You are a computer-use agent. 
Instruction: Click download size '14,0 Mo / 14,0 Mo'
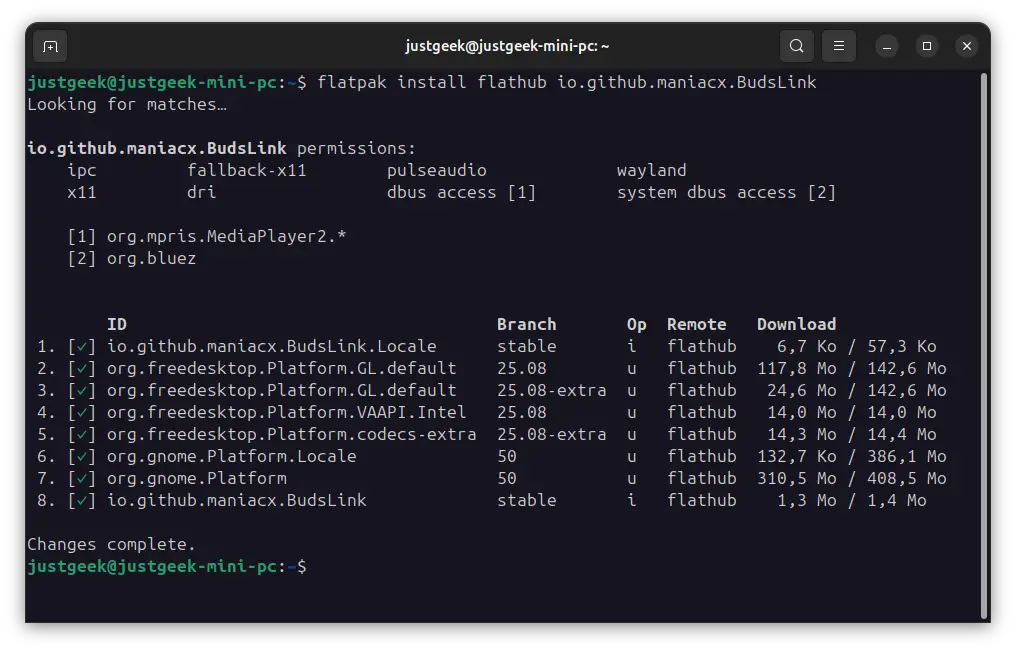click(852, 413)
